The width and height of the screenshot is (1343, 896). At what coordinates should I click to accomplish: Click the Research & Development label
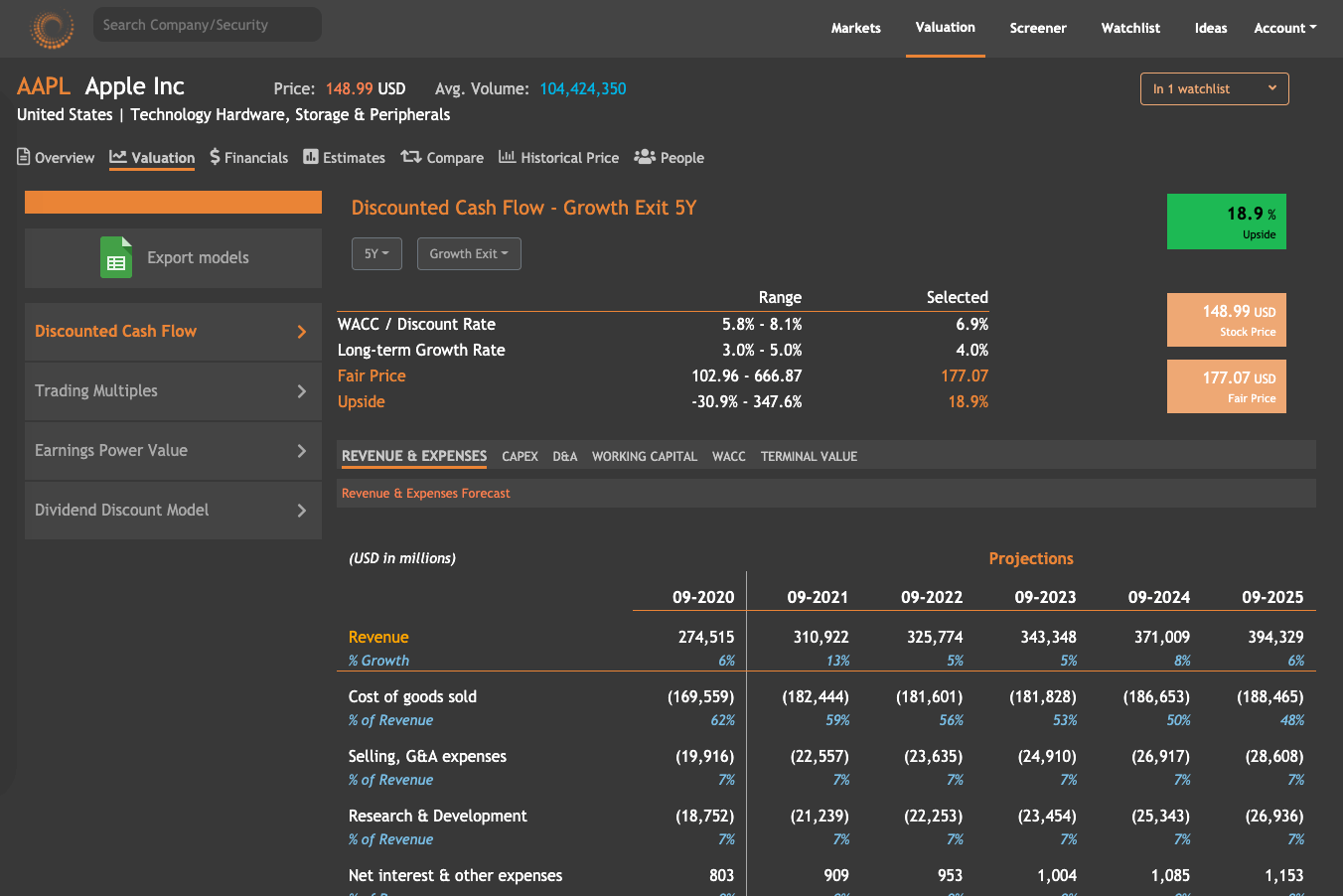coord(438,816)
